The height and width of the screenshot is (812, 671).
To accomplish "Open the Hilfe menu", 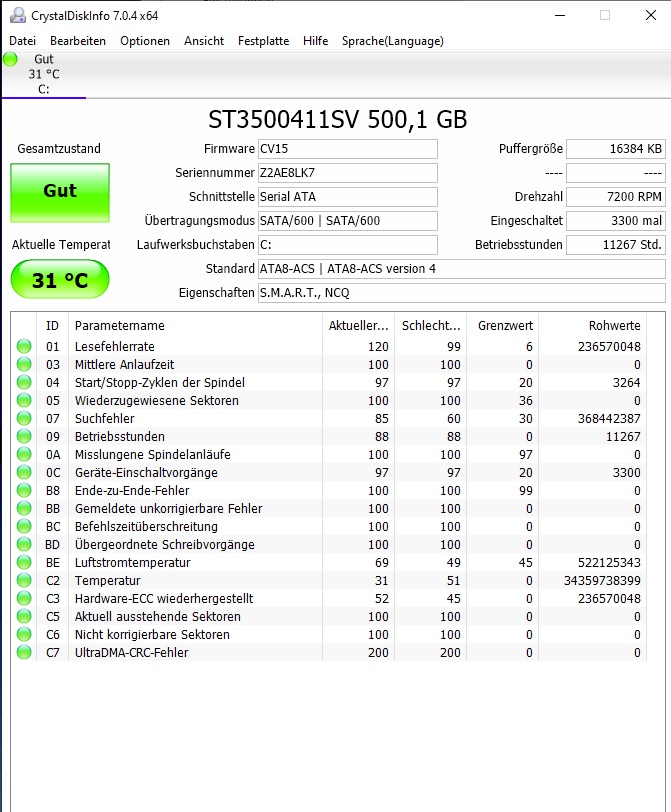I will tap(316, 41).
